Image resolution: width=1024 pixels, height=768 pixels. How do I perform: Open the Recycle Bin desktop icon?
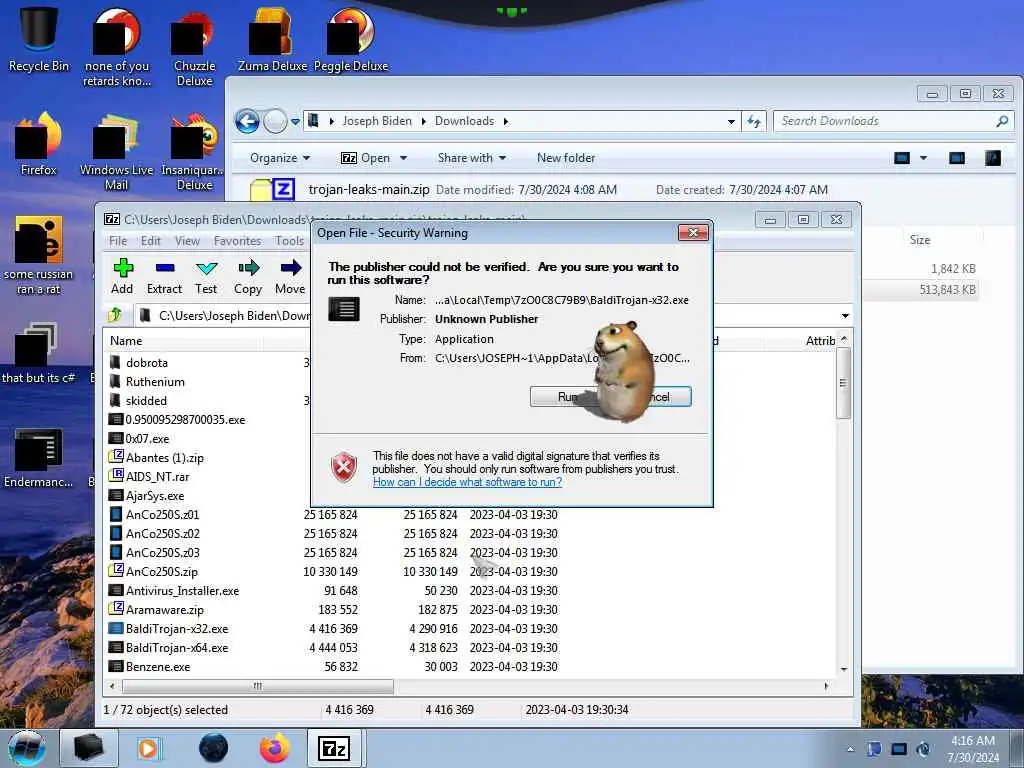(x=39, y=39)
